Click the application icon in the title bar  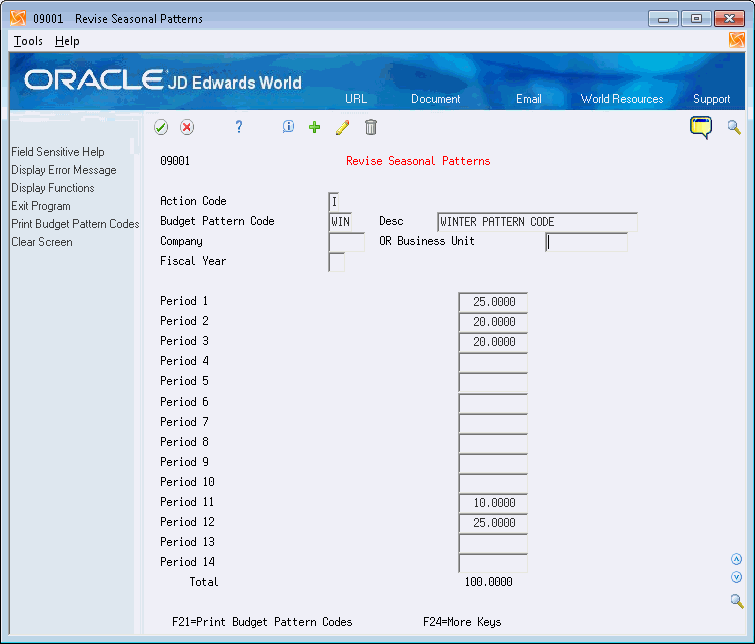tap(18, 18)
